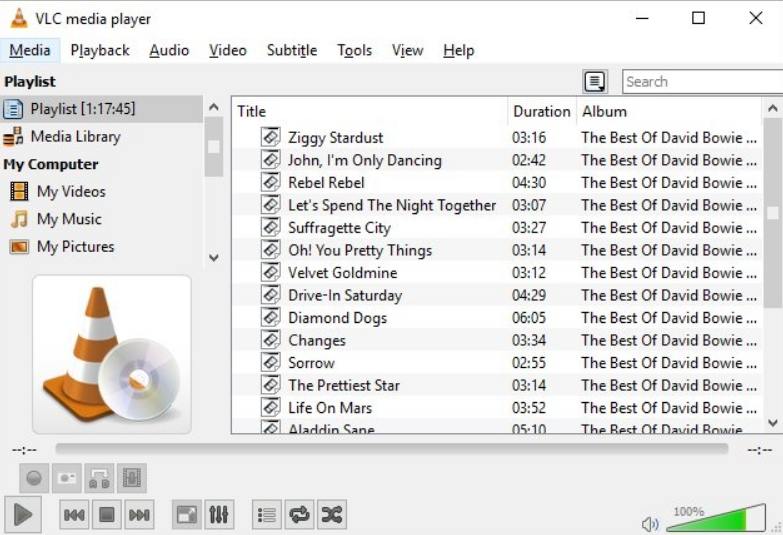Take a snapshot with camera icon
The image size is (783, 535).
pyautogui.click(x=67, y=478)
